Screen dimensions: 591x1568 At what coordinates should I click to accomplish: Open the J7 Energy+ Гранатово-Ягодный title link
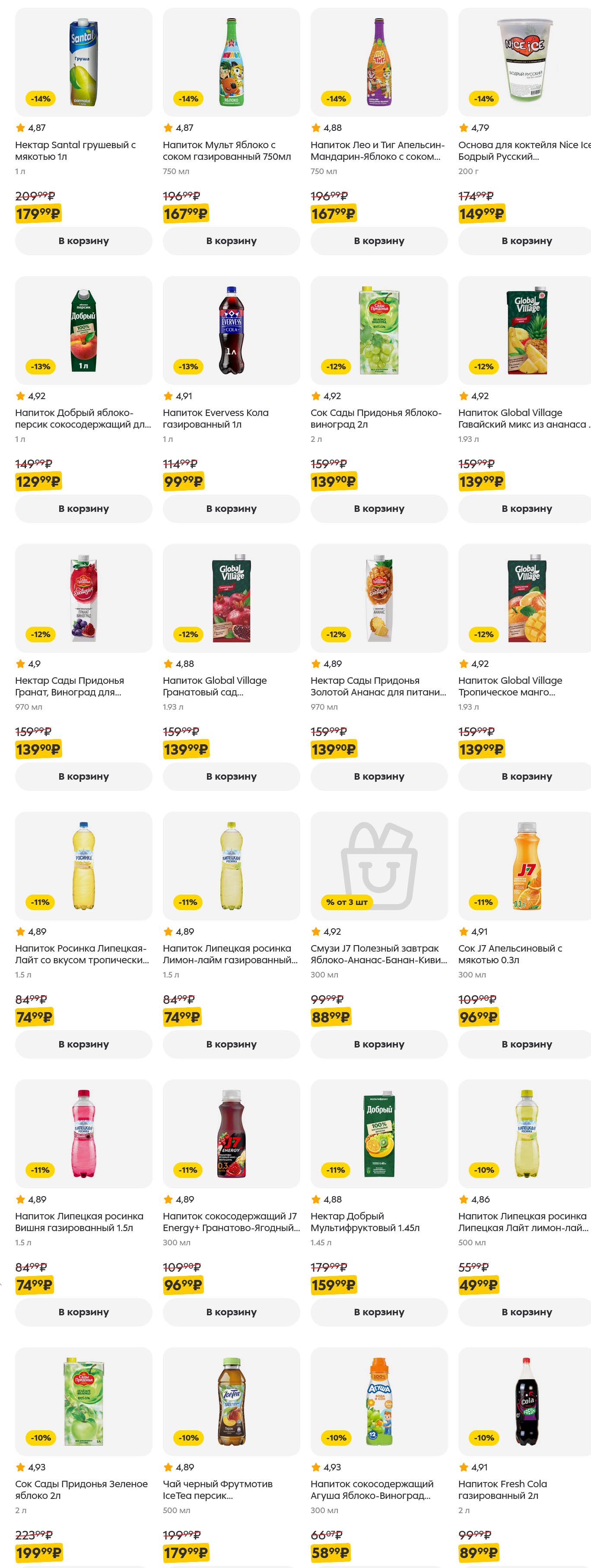pos(231,1222)
